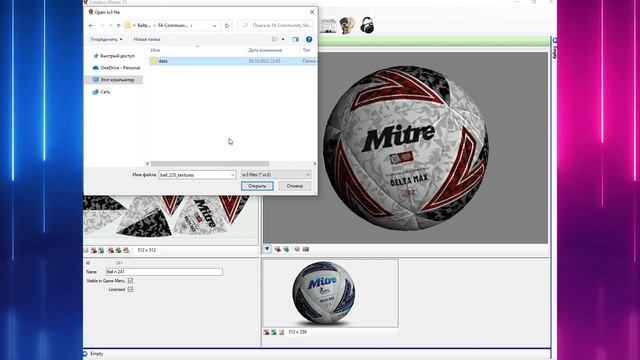The image size is (640, 360).
Task: Sort by the Дата изменения column header
Action: tap(265, 50)
